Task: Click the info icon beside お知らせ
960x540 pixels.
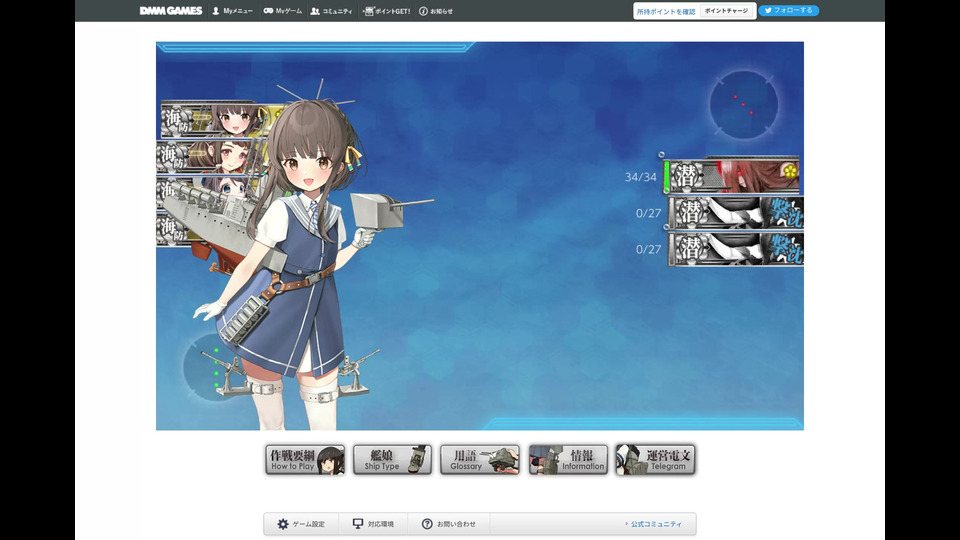Action: [x=423, y=11]
